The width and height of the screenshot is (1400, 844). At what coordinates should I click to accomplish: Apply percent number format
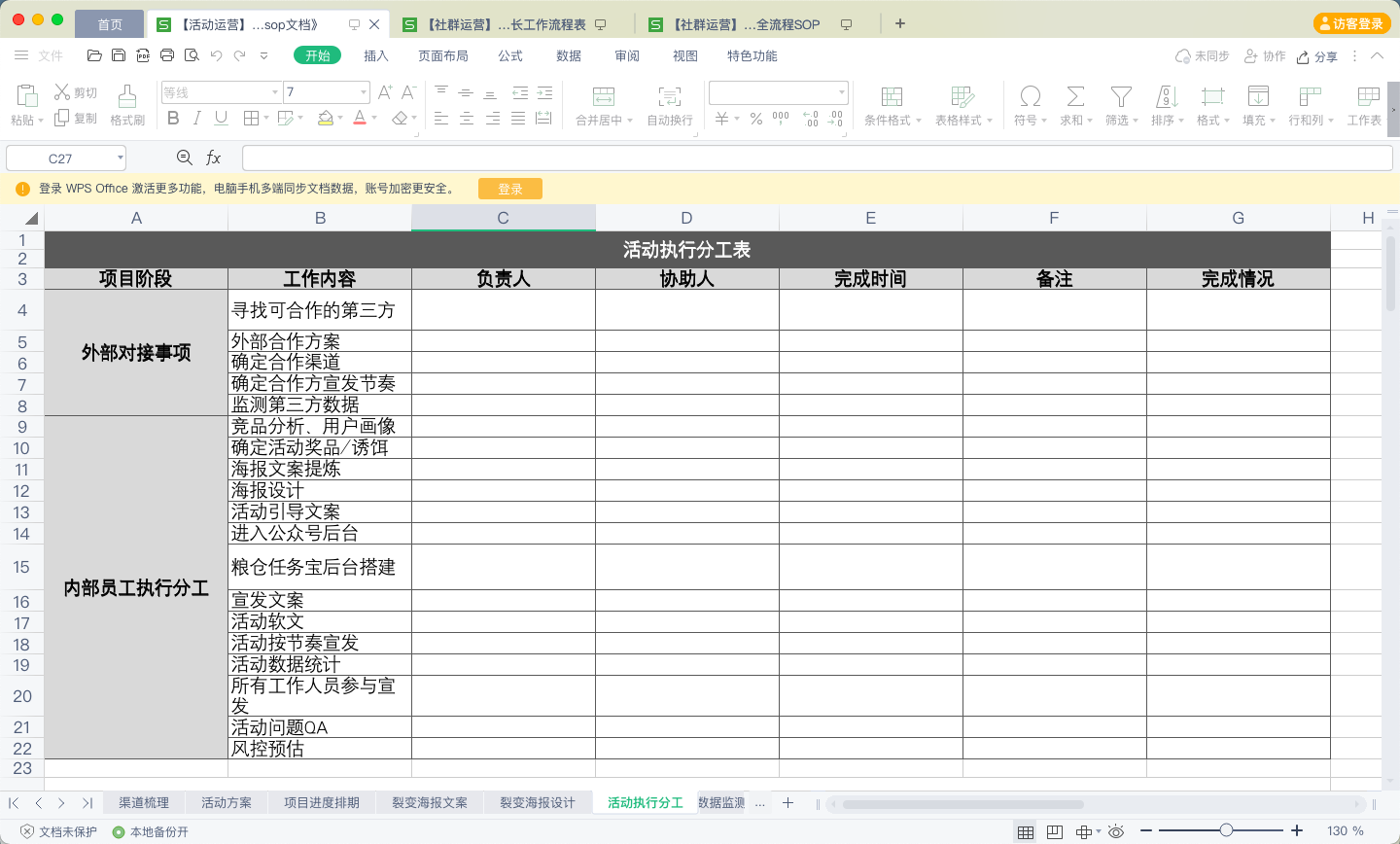pos(756,119)
